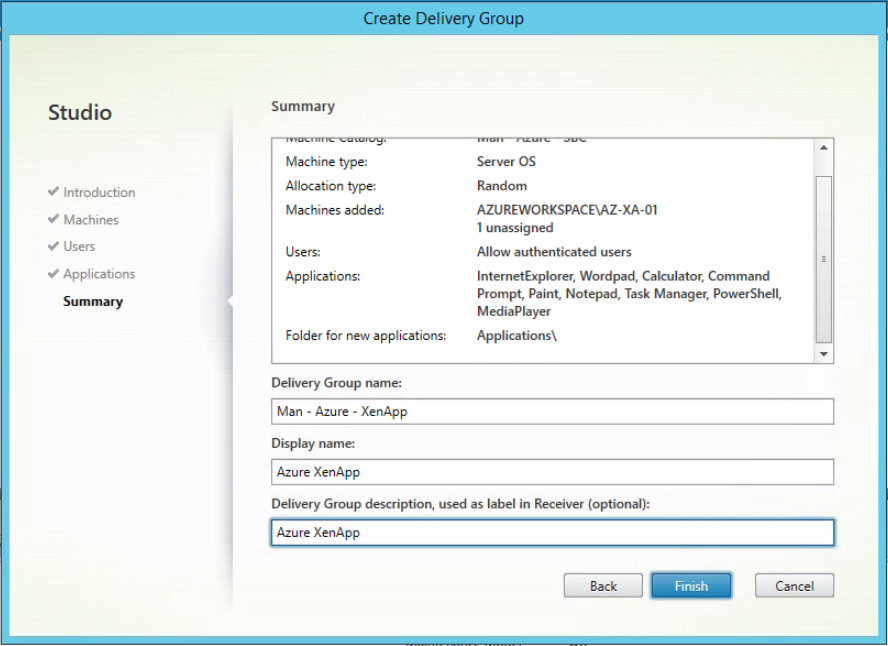
Task: Select 'AZUREWORKSPACE\AZ-XA-01' machine entry
Action: pos(567,210)
